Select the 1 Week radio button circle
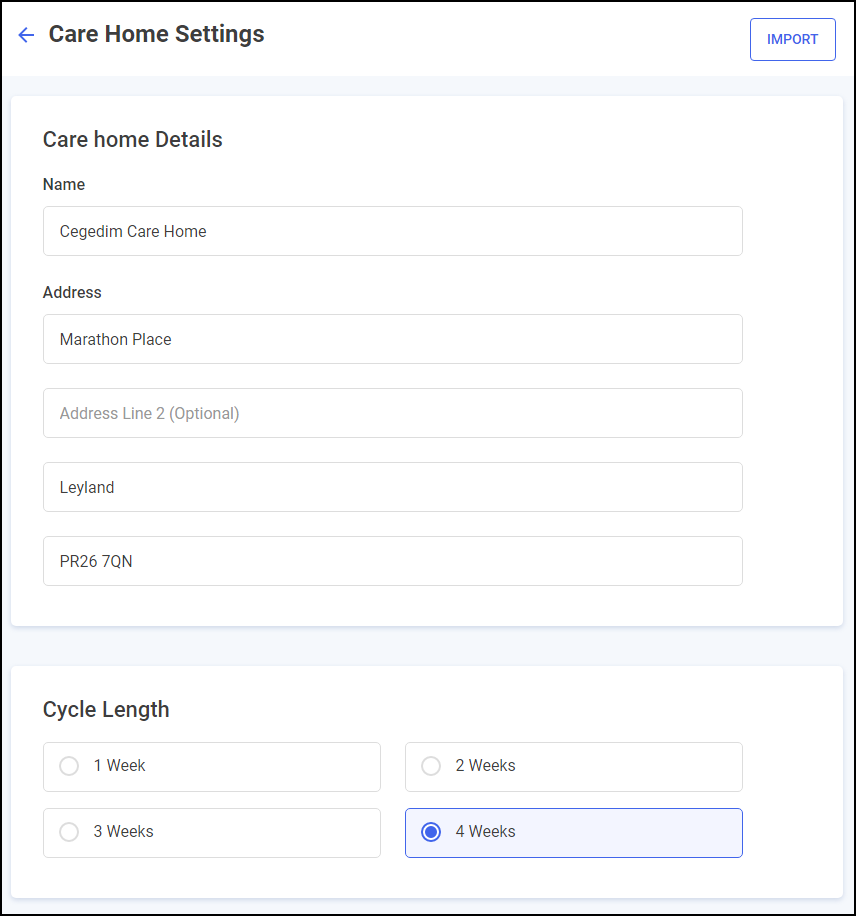The width and height of the screenshot is (856, 916). pos(69,766)
